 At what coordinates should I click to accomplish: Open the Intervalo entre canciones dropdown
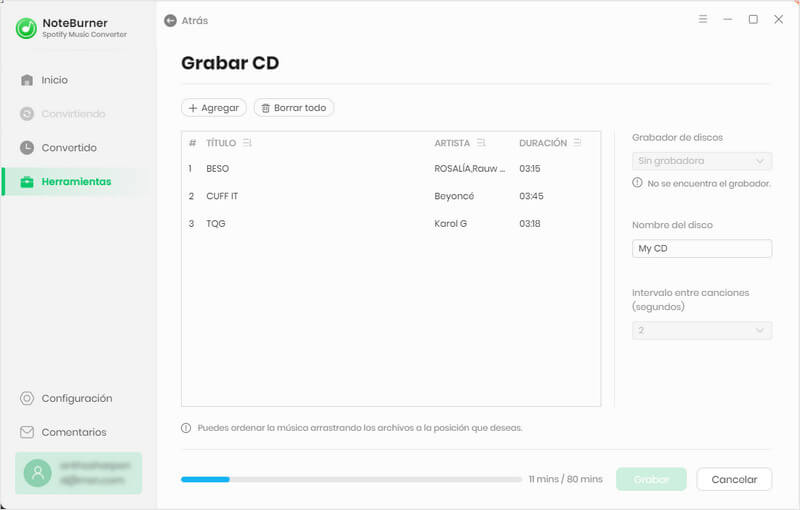coord(702,330)
